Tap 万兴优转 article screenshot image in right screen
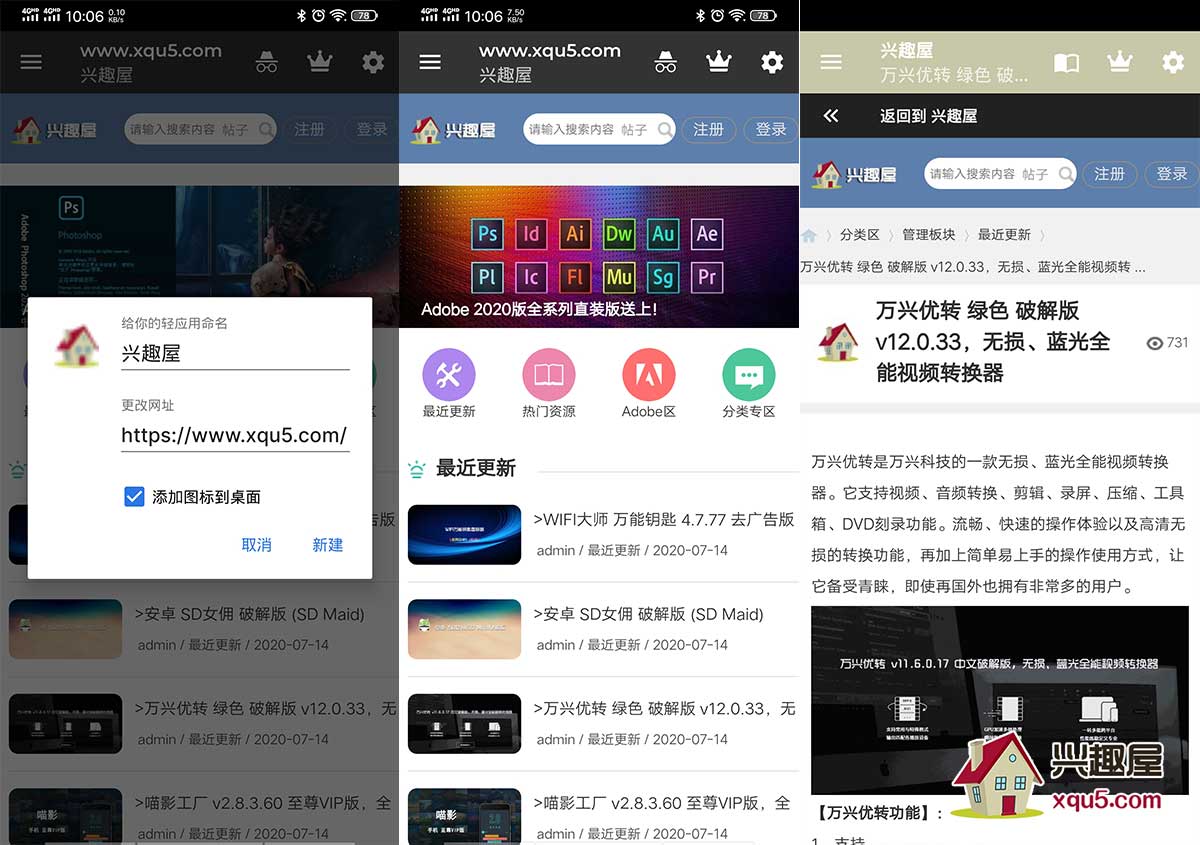 pyautogui.click(x=1000, y=700)
